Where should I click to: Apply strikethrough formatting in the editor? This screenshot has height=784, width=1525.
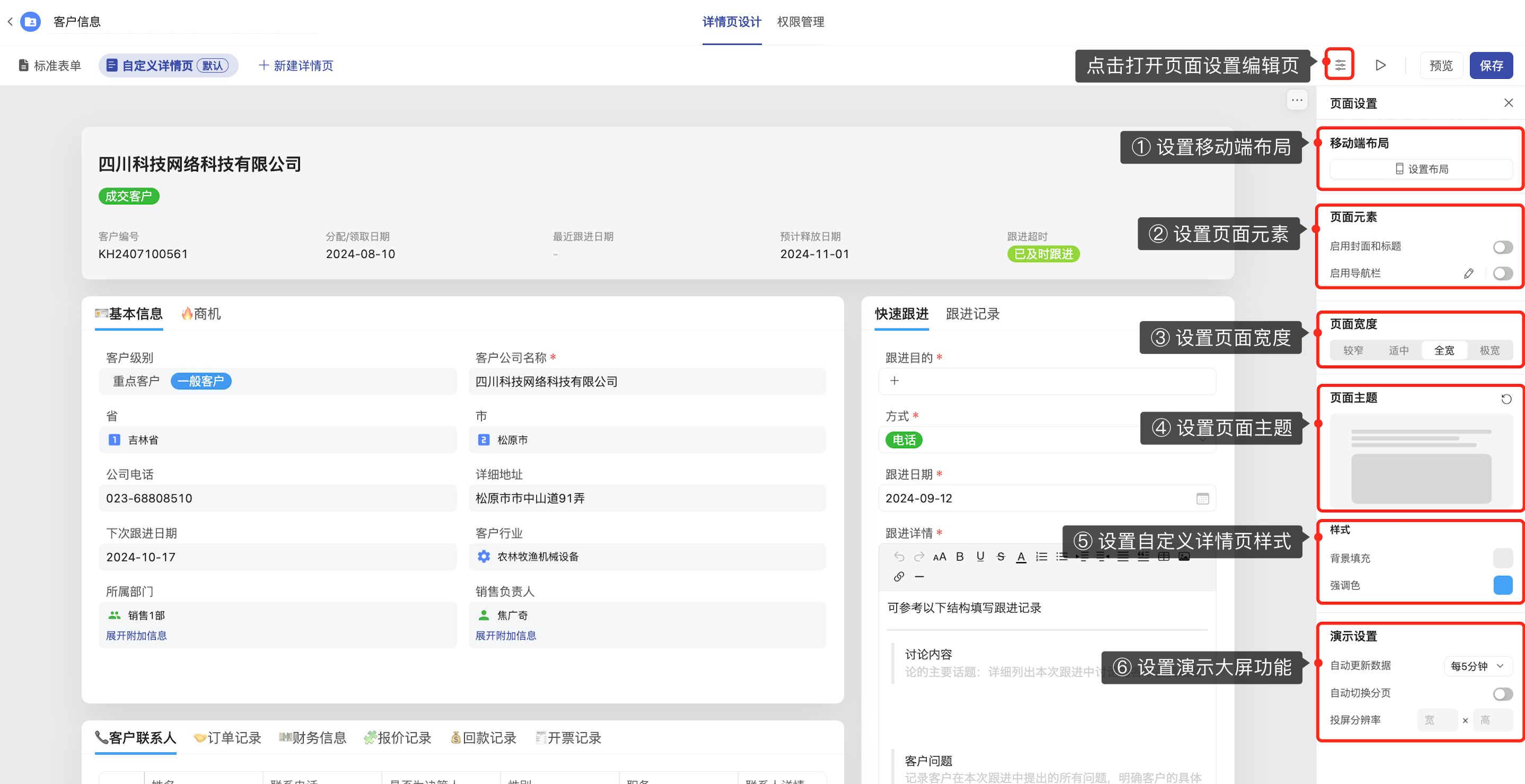click(x=1001, y=556)
